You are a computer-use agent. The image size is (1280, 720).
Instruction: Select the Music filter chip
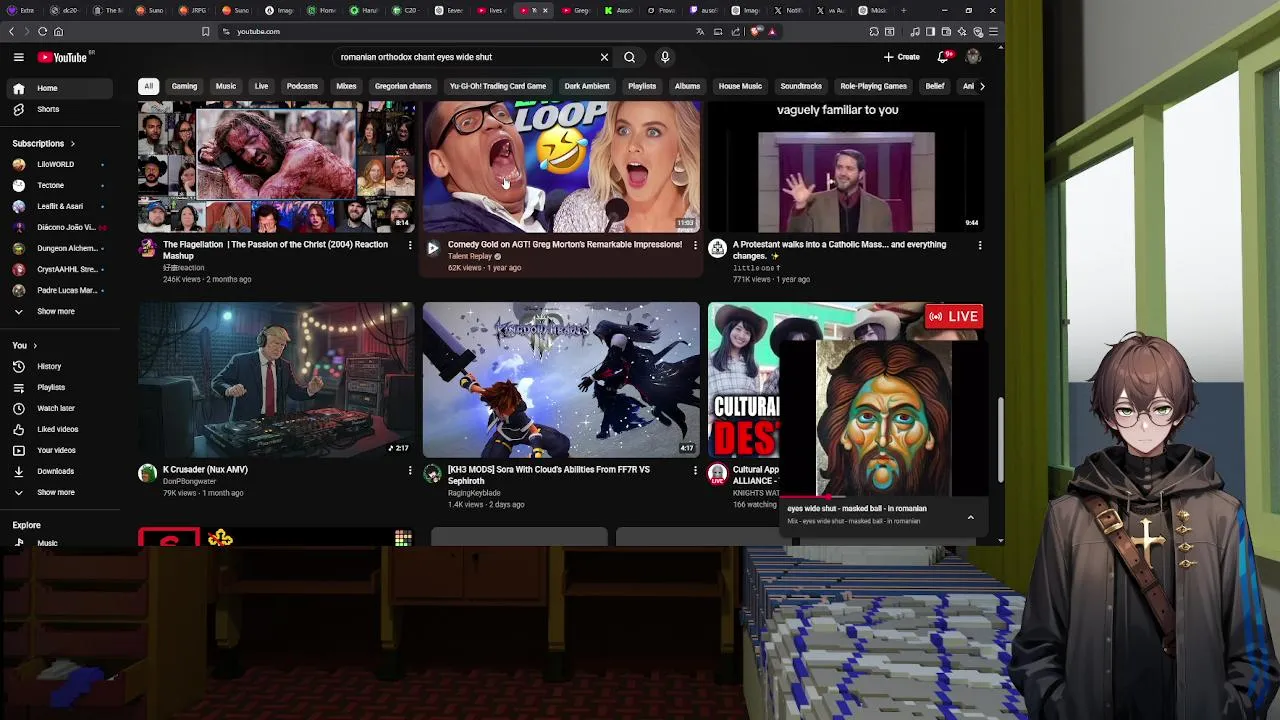(226, 86)
